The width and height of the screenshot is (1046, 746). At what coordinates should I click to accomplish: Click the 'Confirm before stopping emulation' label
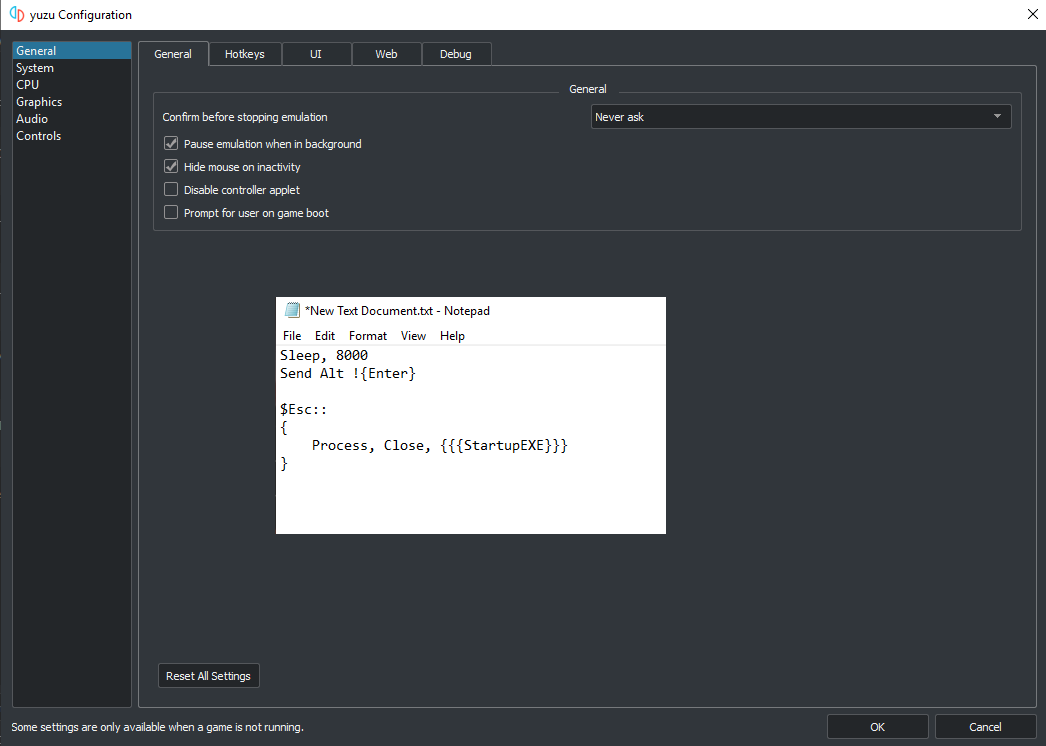click(245, 117)
